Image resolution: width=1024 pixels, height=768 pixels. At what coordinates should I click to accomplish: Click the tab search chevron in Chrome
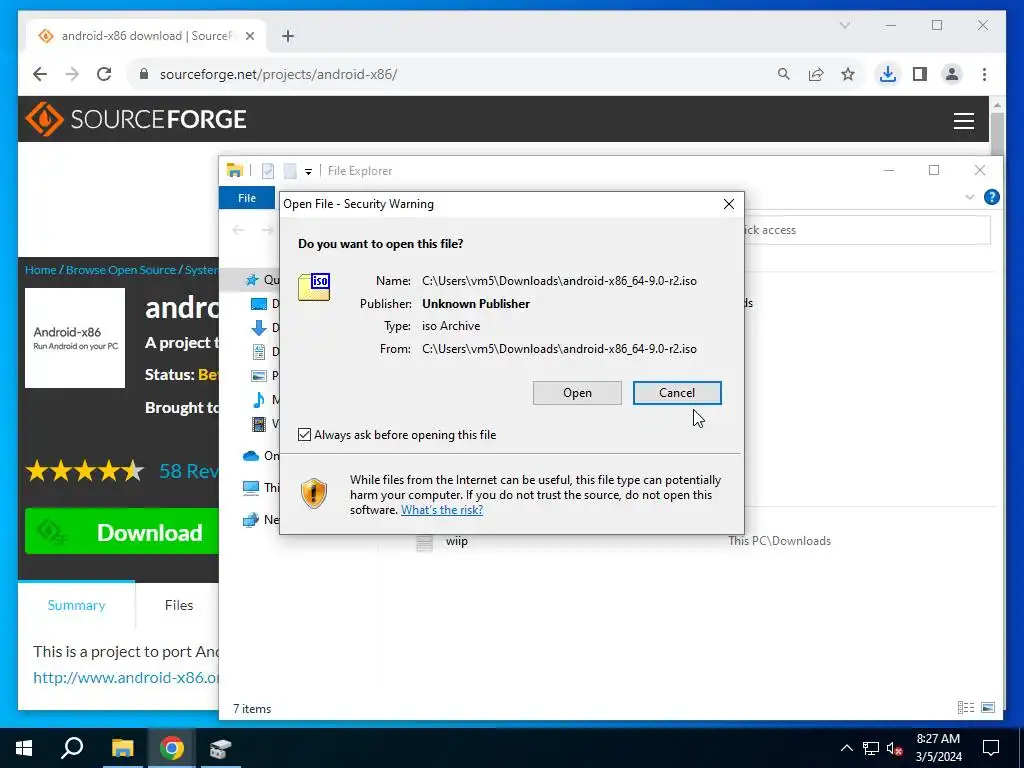tap(844, 25)
